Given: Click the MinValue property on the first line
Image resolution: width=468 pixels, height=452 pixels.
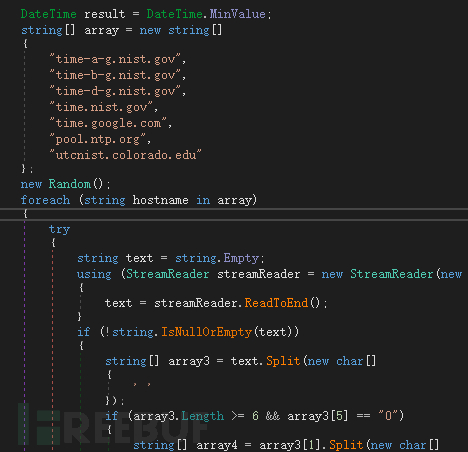Looking at the screenshot, I should point(237,14).
